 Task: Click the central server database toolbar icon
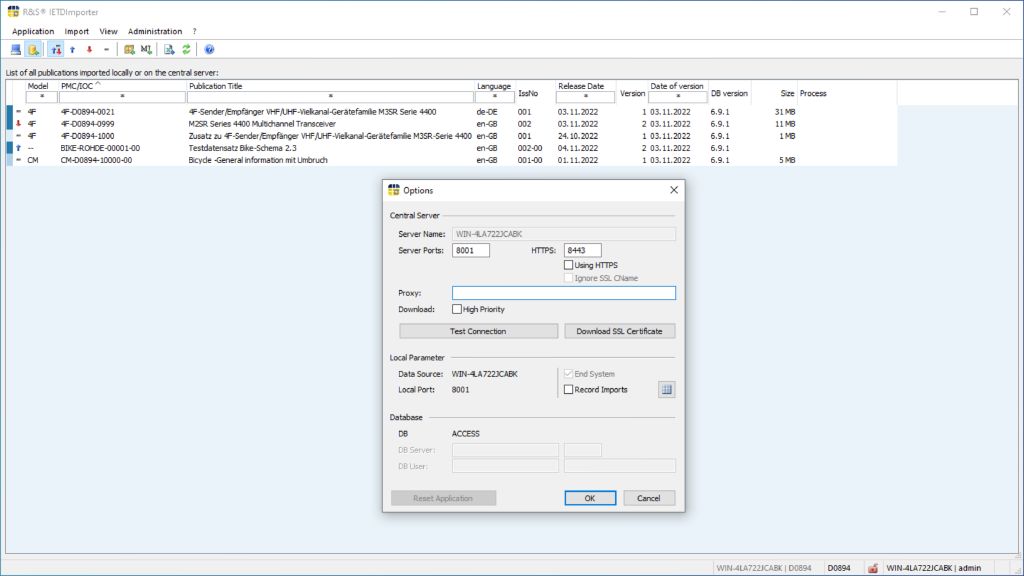[x=33, y=50]
